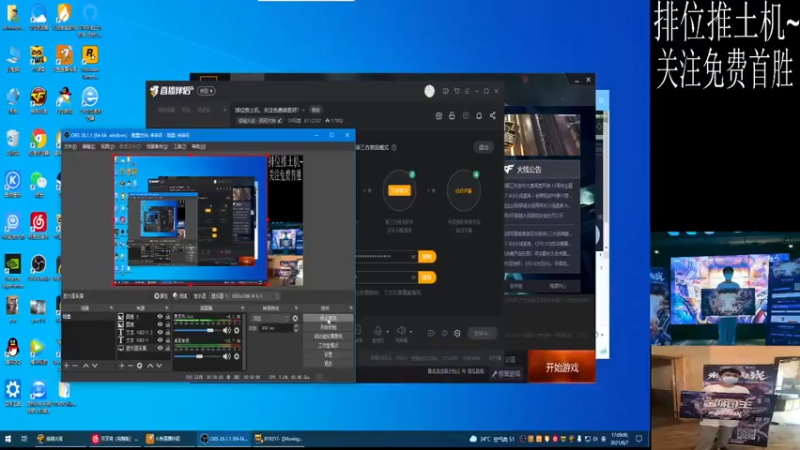Toggle visibility of 图像 7 source
Viewport: 800px width, 450px height.
coord(160,317)
